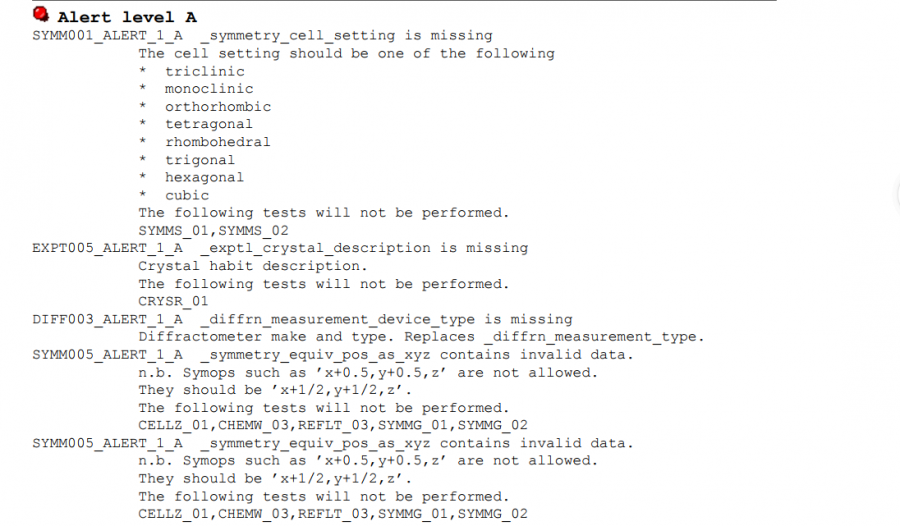Click the "_symmetry_cell_setting is missing" text
The width and height of the screenshot is (900, 526).
[346, 36]
